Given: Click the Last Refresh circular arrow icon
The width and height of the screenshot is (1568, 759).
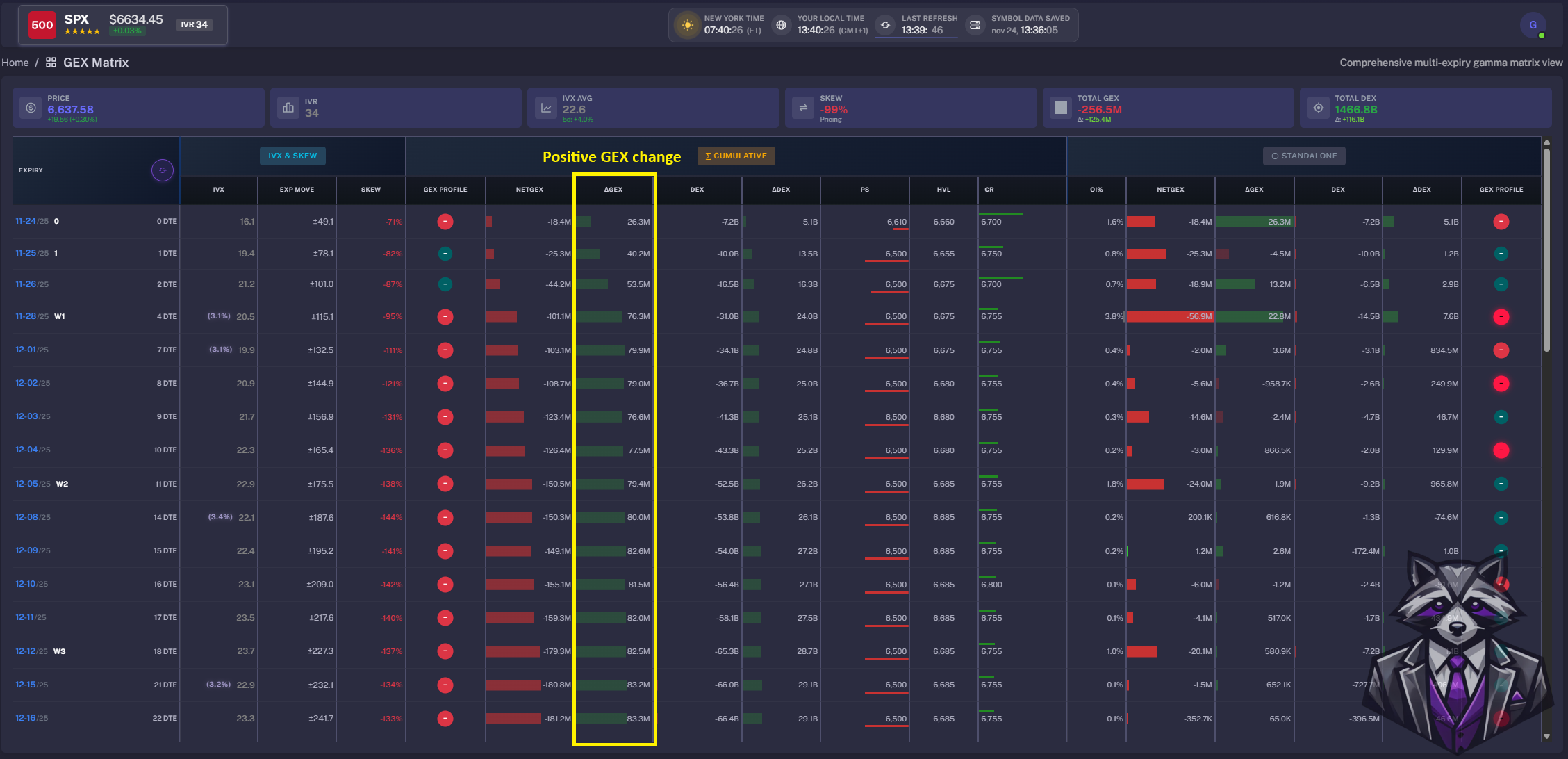Looking at the screenshot, I should (x=885, y=25).
